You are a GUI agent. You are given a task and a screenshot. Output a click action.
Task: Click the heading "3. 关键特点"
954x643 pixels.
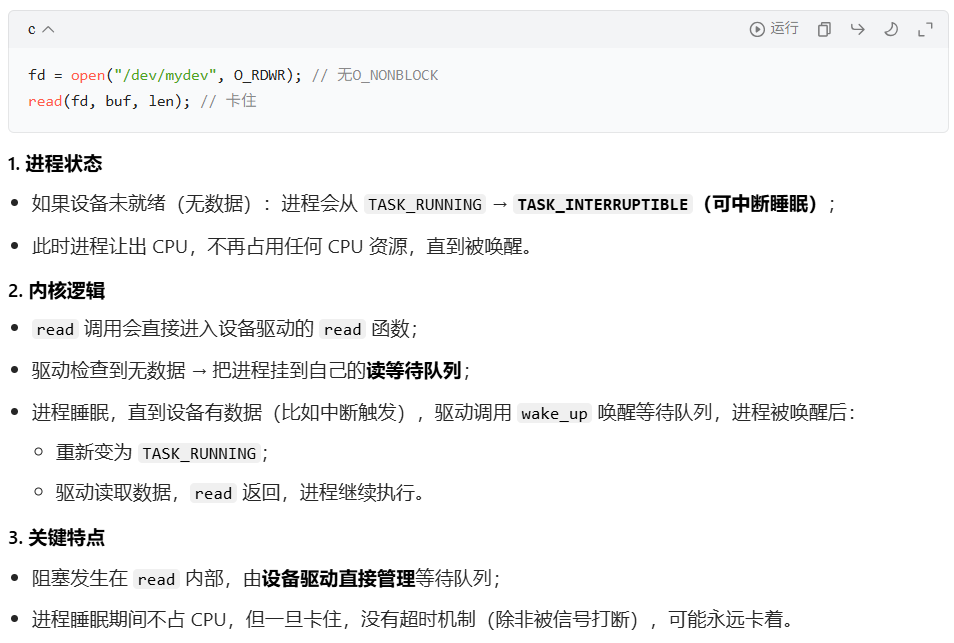[57, 538]
